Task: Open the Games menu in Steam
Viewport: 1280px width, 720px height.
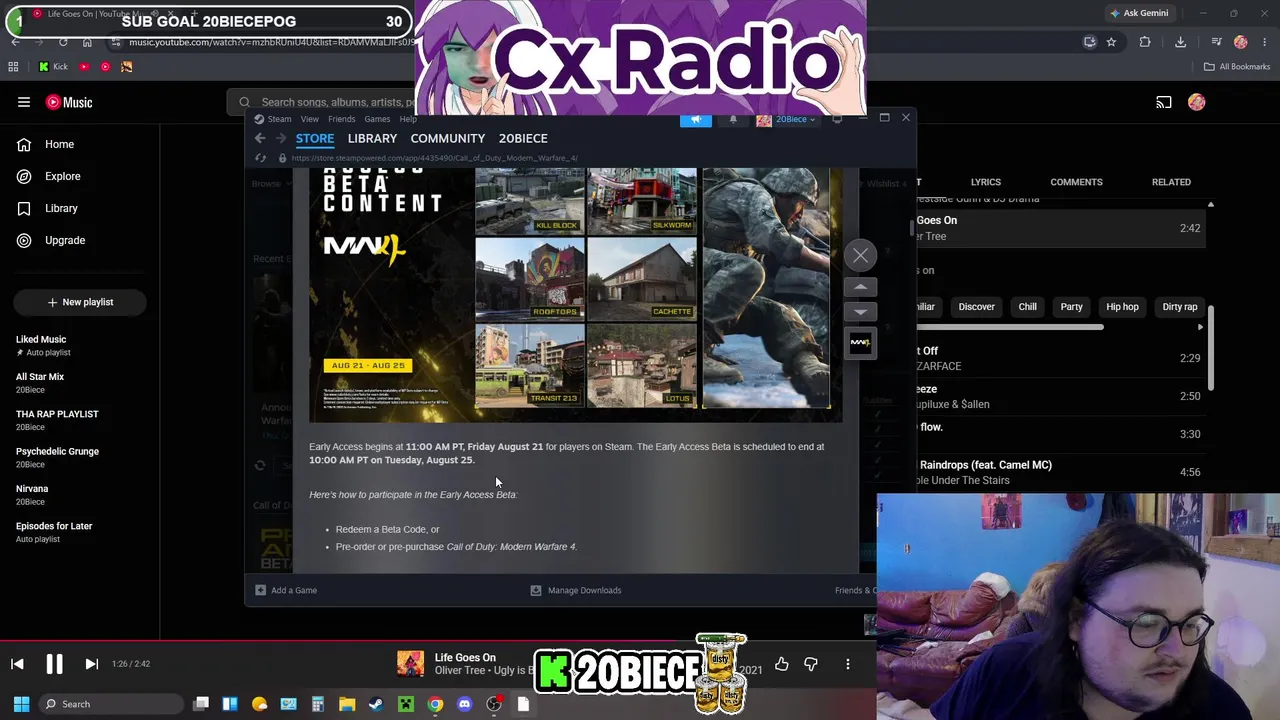Action: pyautogui.click(x=377, y=119)
